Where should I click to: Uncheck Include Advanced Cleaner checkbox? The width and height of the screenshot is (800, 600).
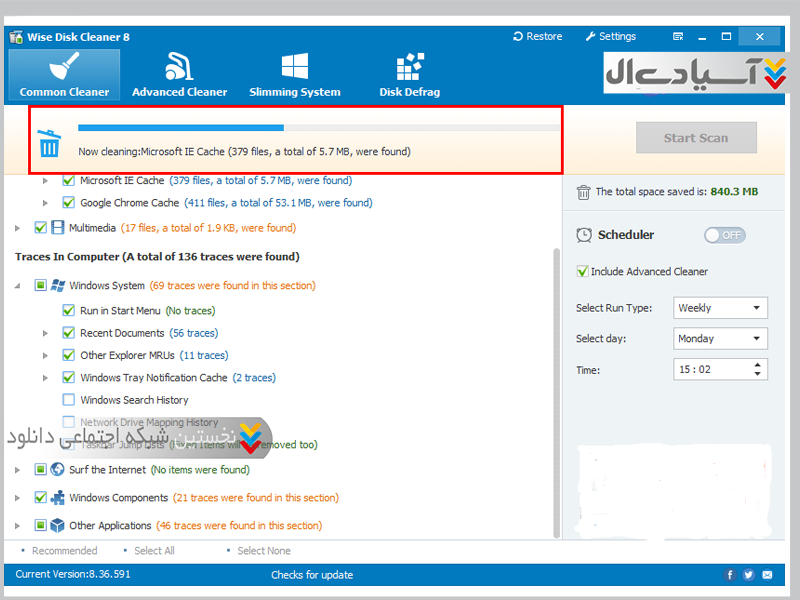(583, 271)
